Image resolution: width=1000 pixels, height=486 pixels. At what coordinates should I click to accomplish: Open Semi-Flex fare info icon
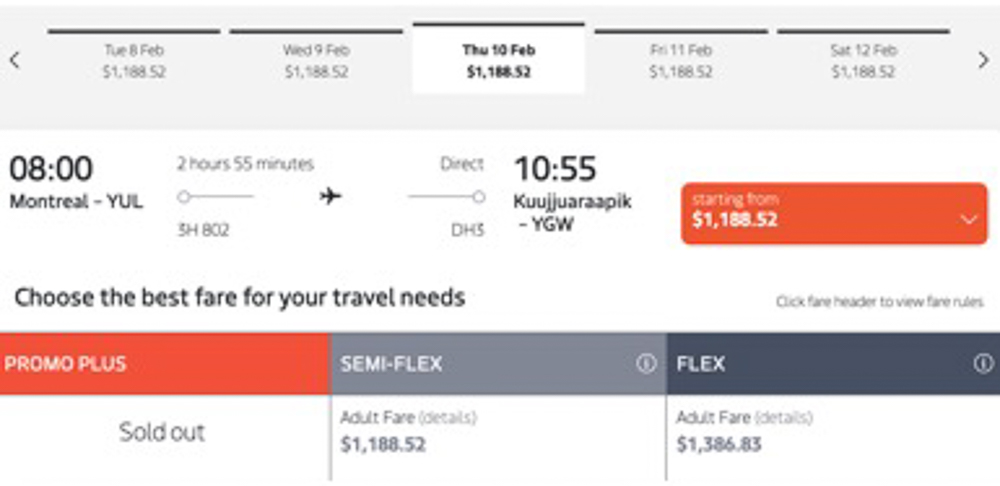[x=646, y=364]
